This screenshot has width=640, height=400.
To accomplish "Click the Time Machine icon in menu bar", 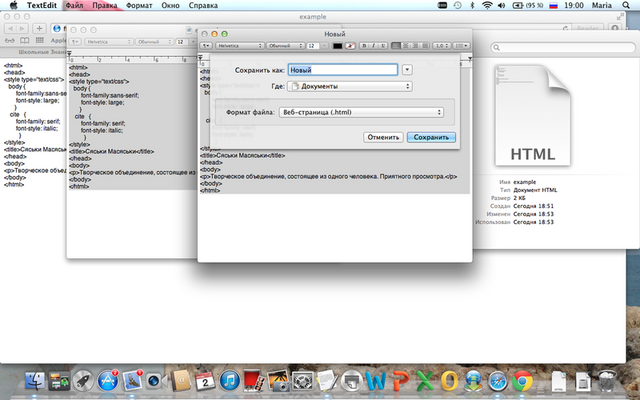I will point(458,5).
